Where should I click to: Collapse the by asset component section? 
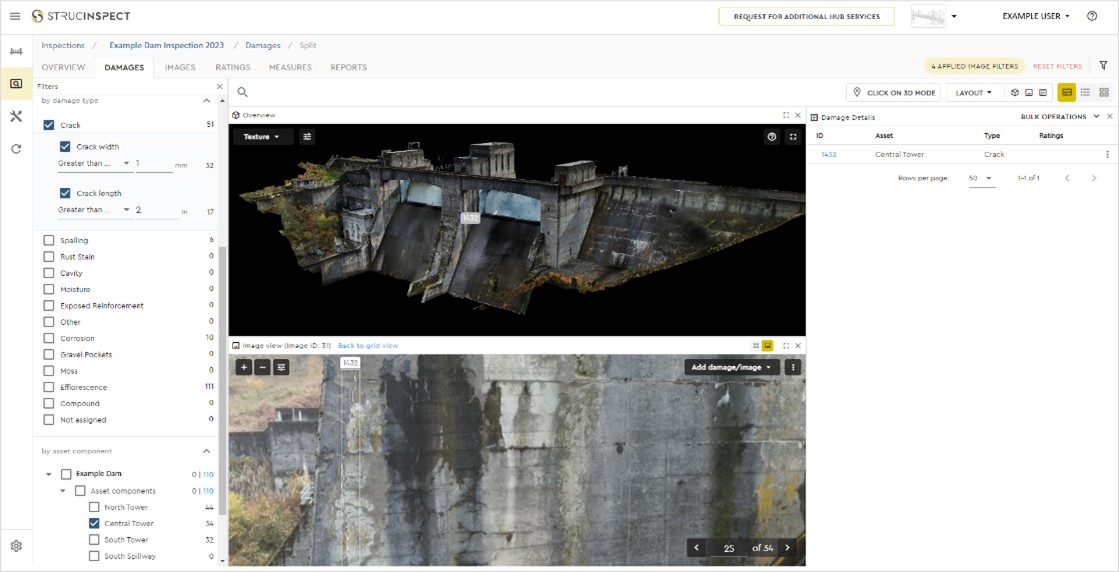206,451
